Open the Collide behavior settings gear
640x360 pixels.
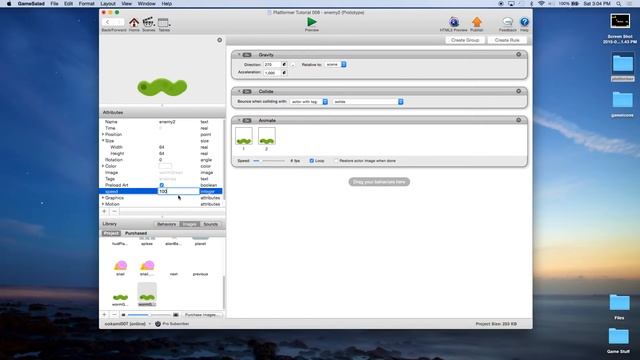[x=518, y=91]
